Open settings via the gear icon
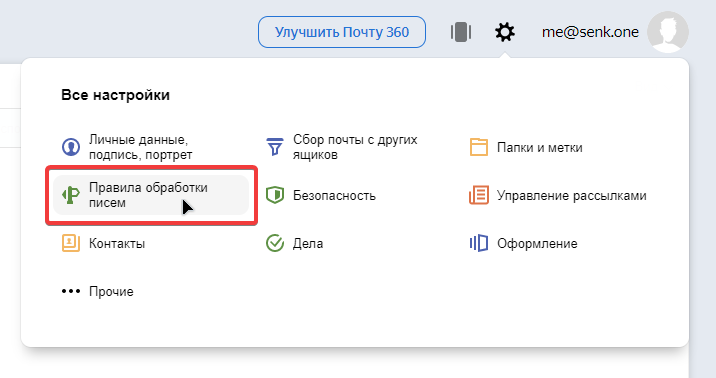716x378 pixels. pos(505,32)
